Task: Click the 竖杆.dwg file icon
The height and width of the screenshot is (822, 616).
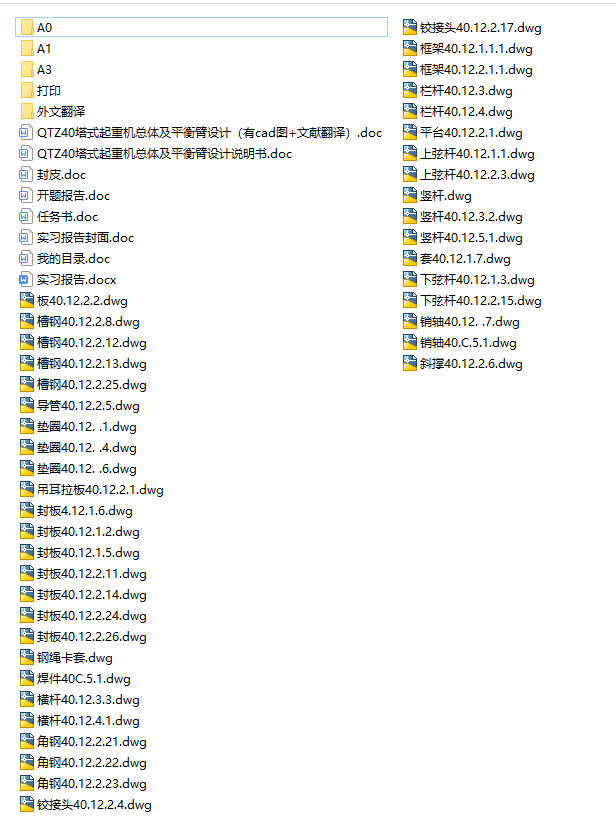Action: (x=410, y=195)
